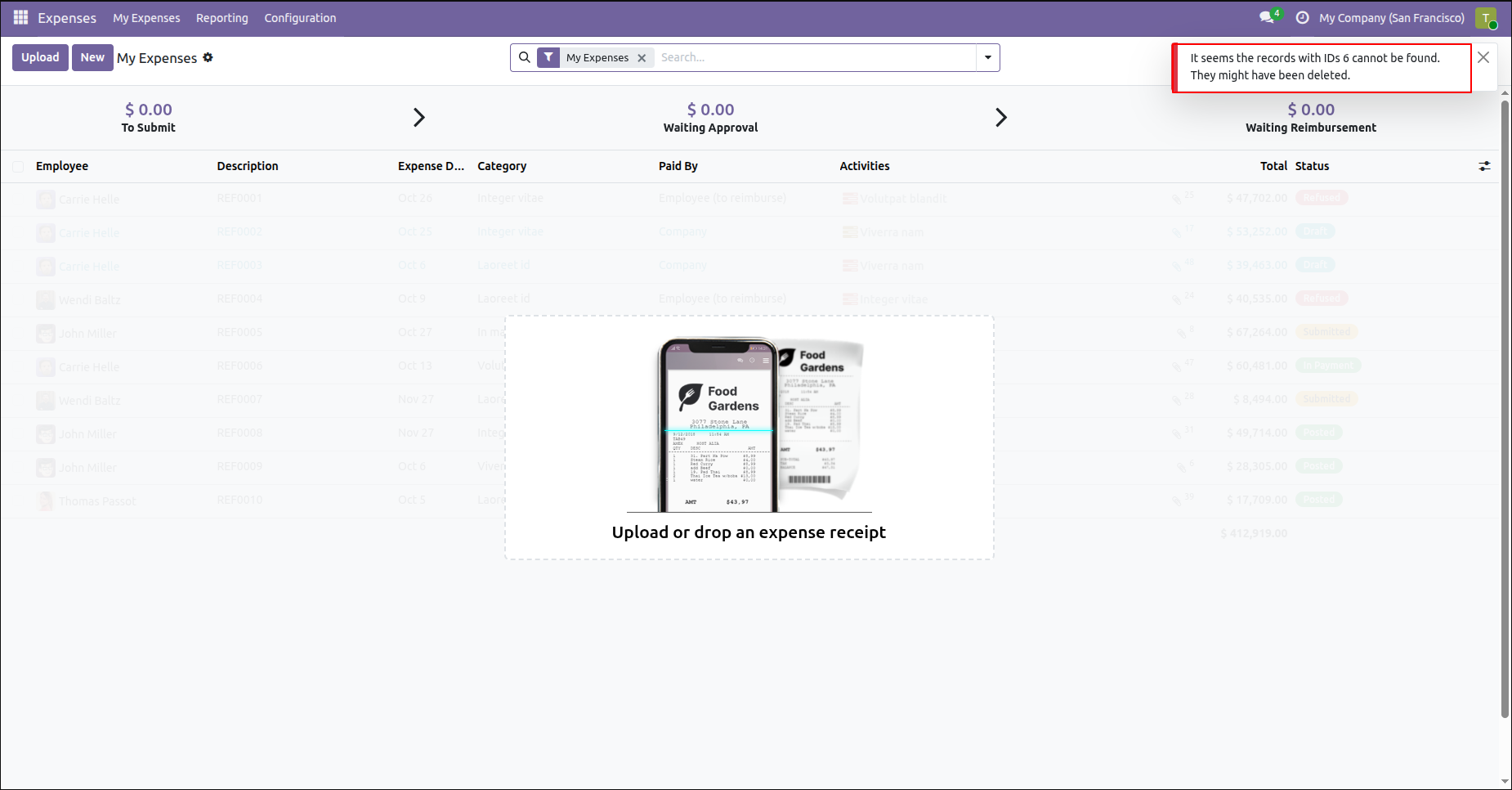Sort by Status column header

tap(1312, 166)
